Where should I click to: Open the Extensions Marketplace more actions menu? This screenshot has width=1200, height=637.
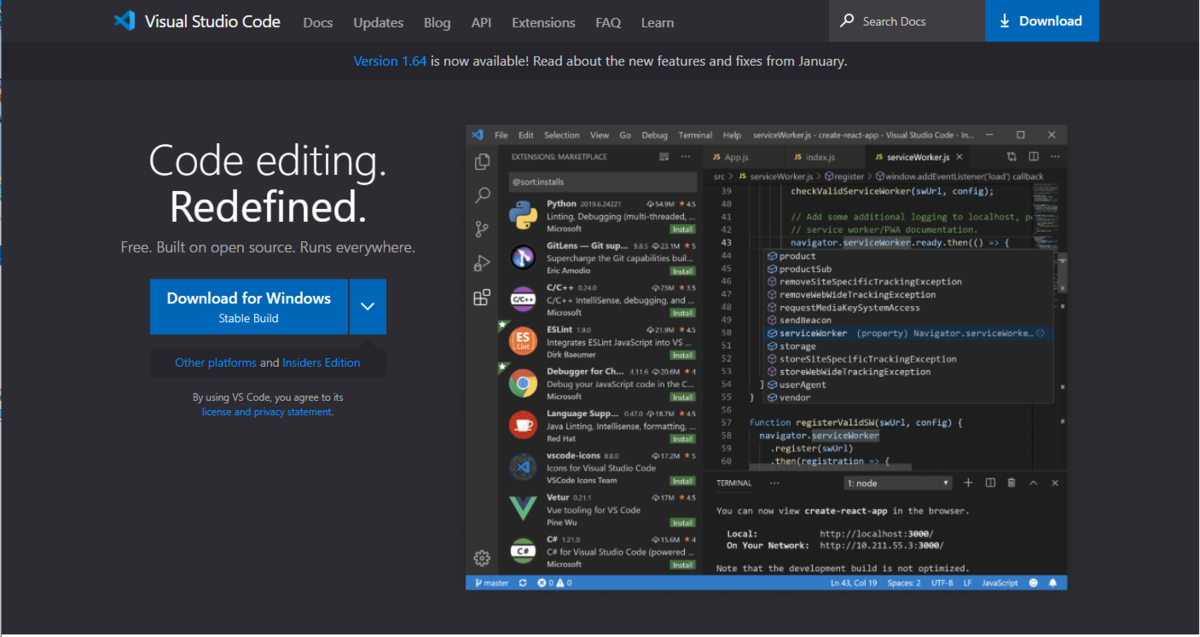tap(685, 157)
